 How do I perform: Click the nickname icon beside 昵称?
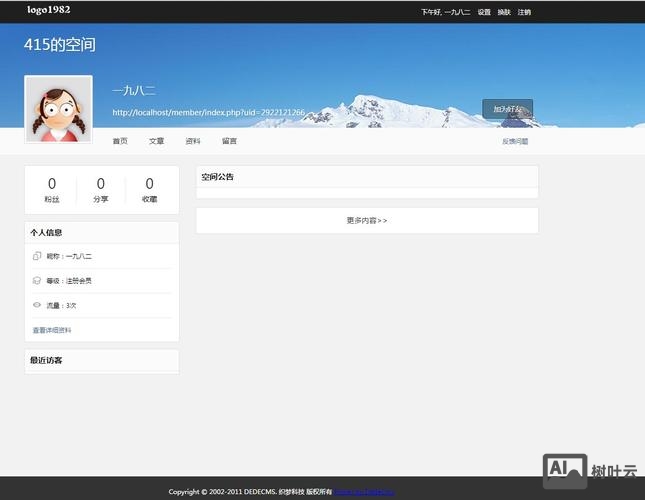tap(37, 256)
